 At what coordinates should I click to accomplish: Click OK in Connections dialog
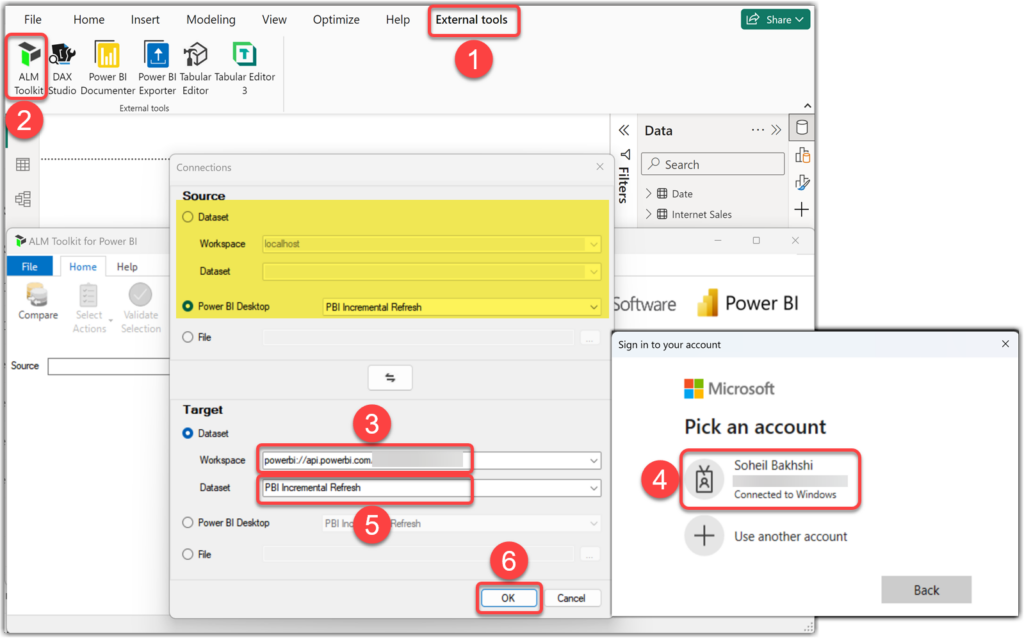pos(508,598)
